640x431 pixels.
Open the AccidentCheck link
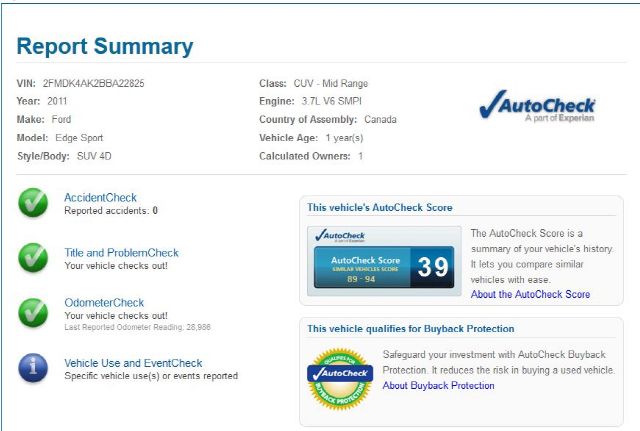click(x=100, y=198)
